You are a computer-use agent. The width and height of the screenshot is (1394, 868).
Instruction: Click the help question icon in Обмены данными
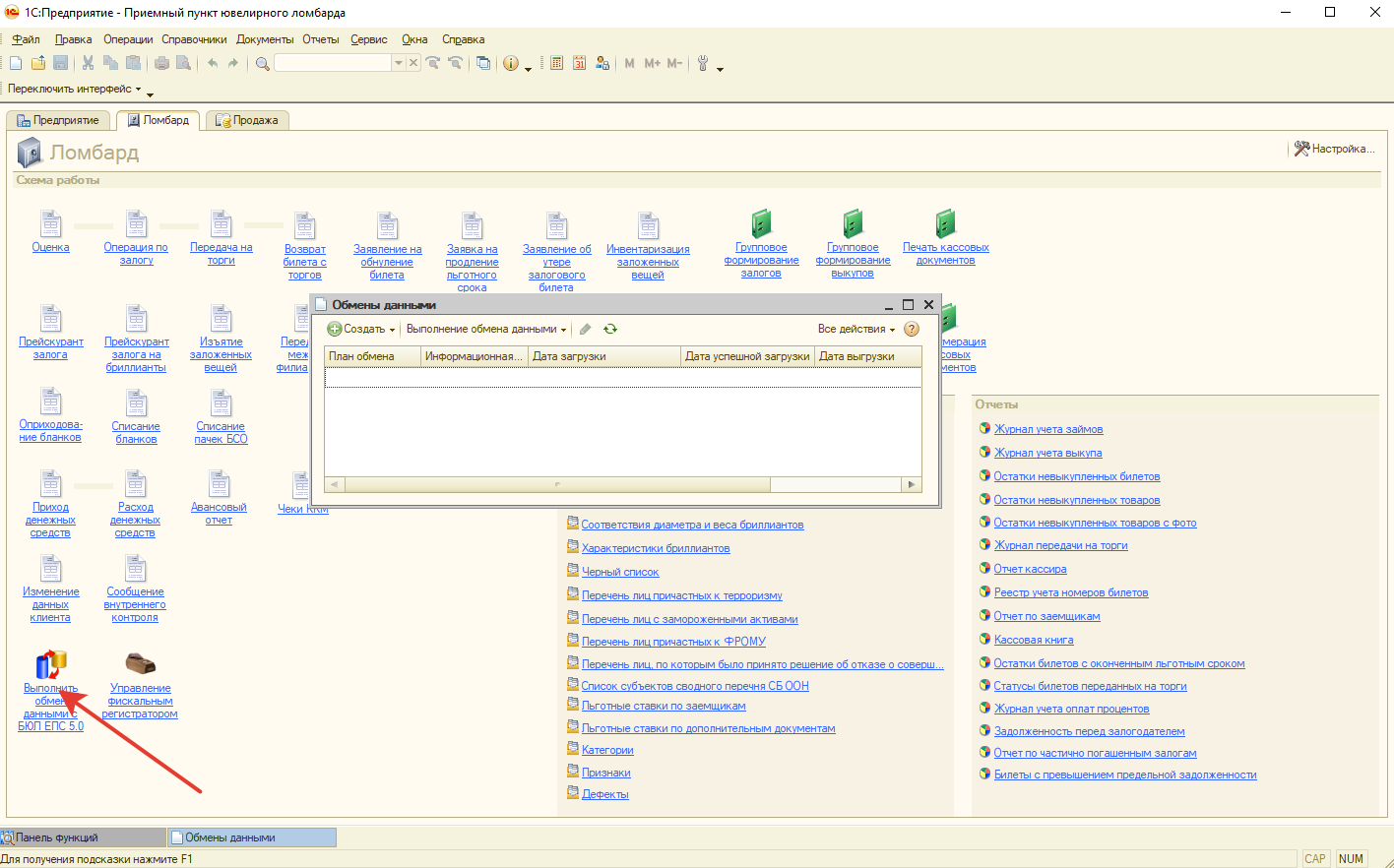(912, 330)
